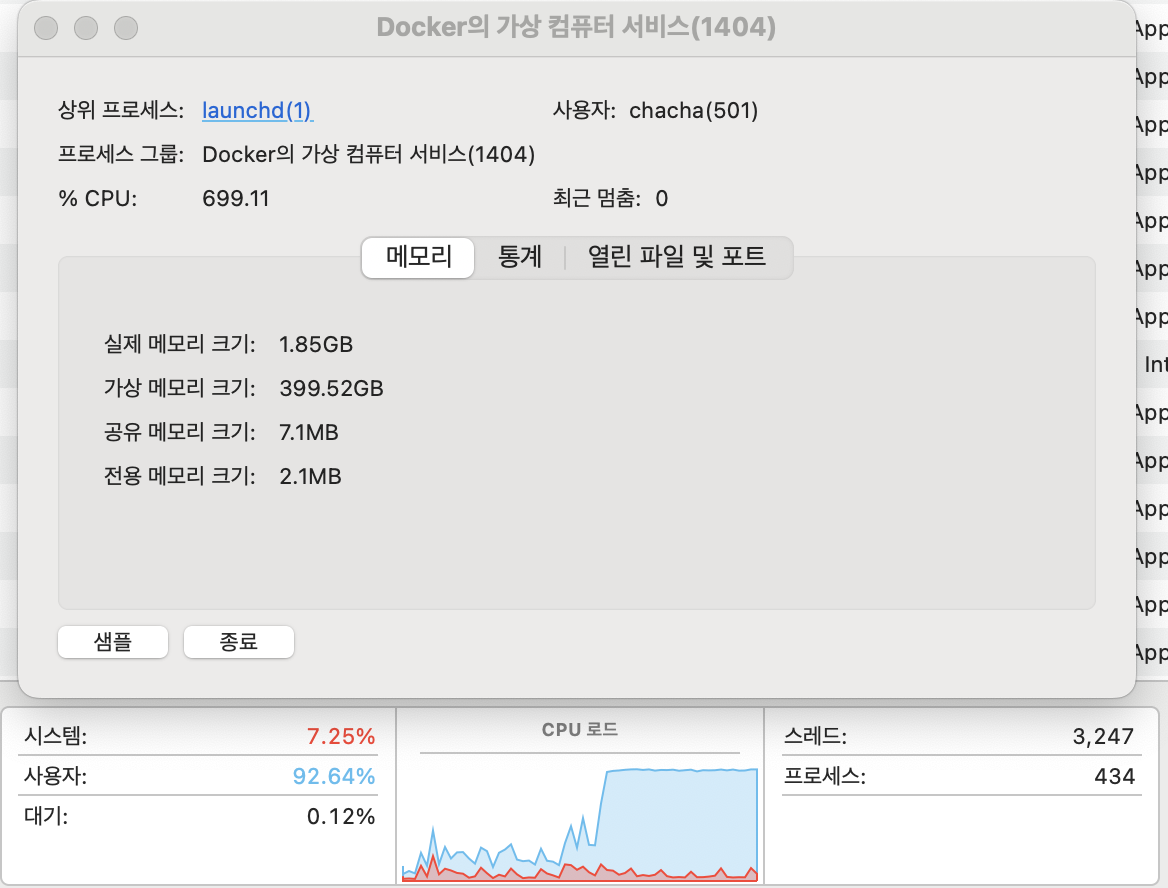The height and width of the screenshot is (888, 1168).
Task: Click the 사용자 CPU percentage 92.64%
Action: (334, 776)
